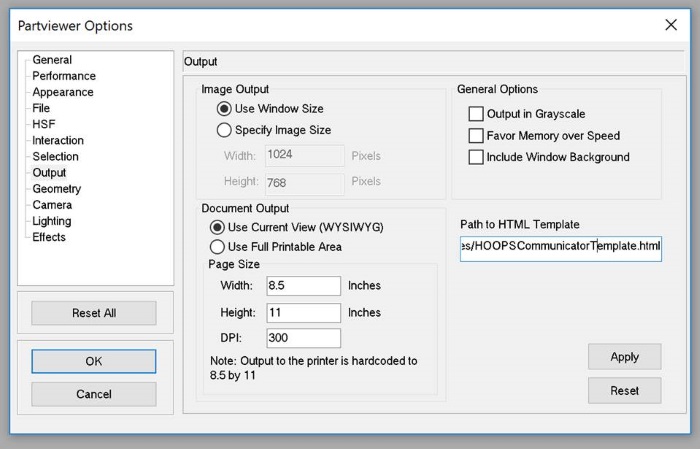Choose the Specify Image Size option
Screen dimensions: 700x449
(x=224, y=130)
